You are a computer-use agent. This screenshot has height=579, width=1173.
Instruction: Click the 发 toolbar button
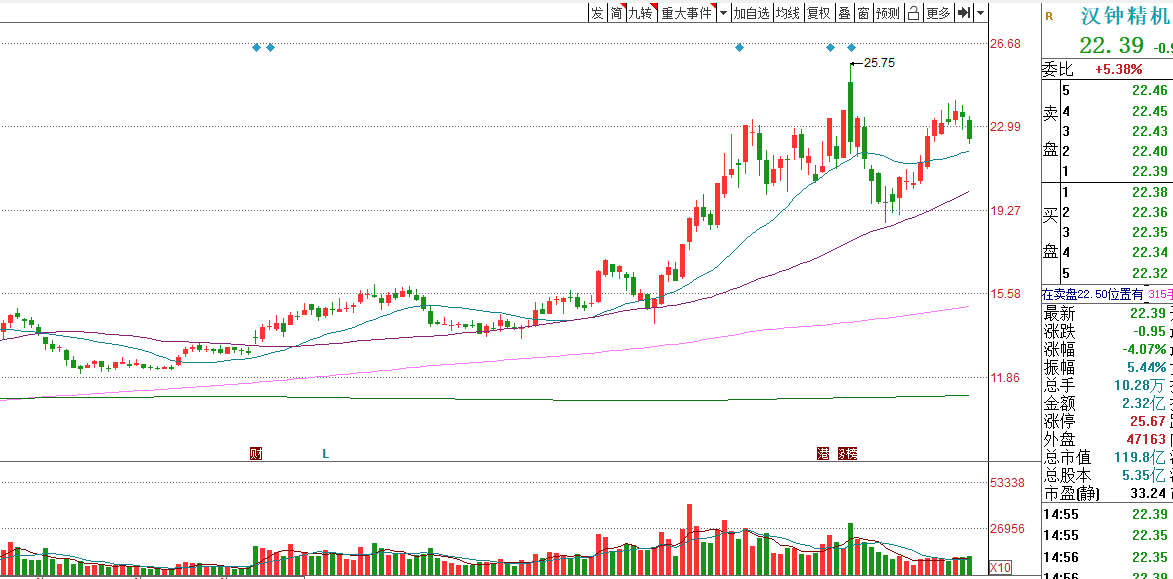597,13
